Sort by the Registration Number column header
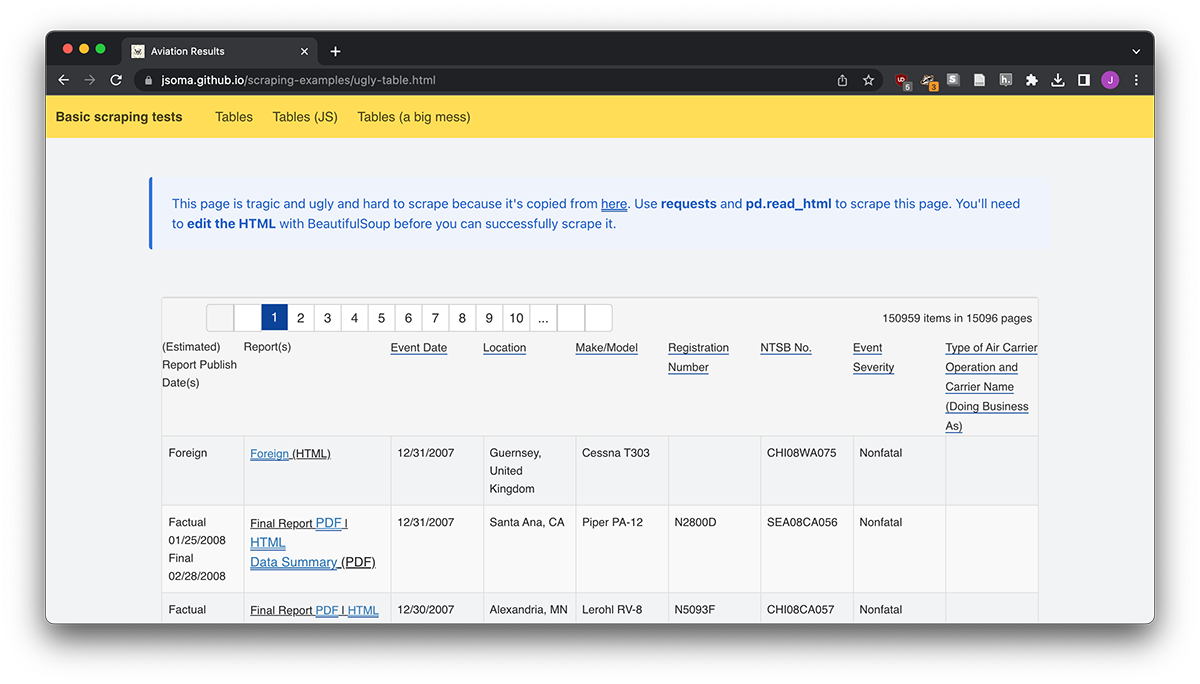1200x684 pixels. click(x=698, y=357)
